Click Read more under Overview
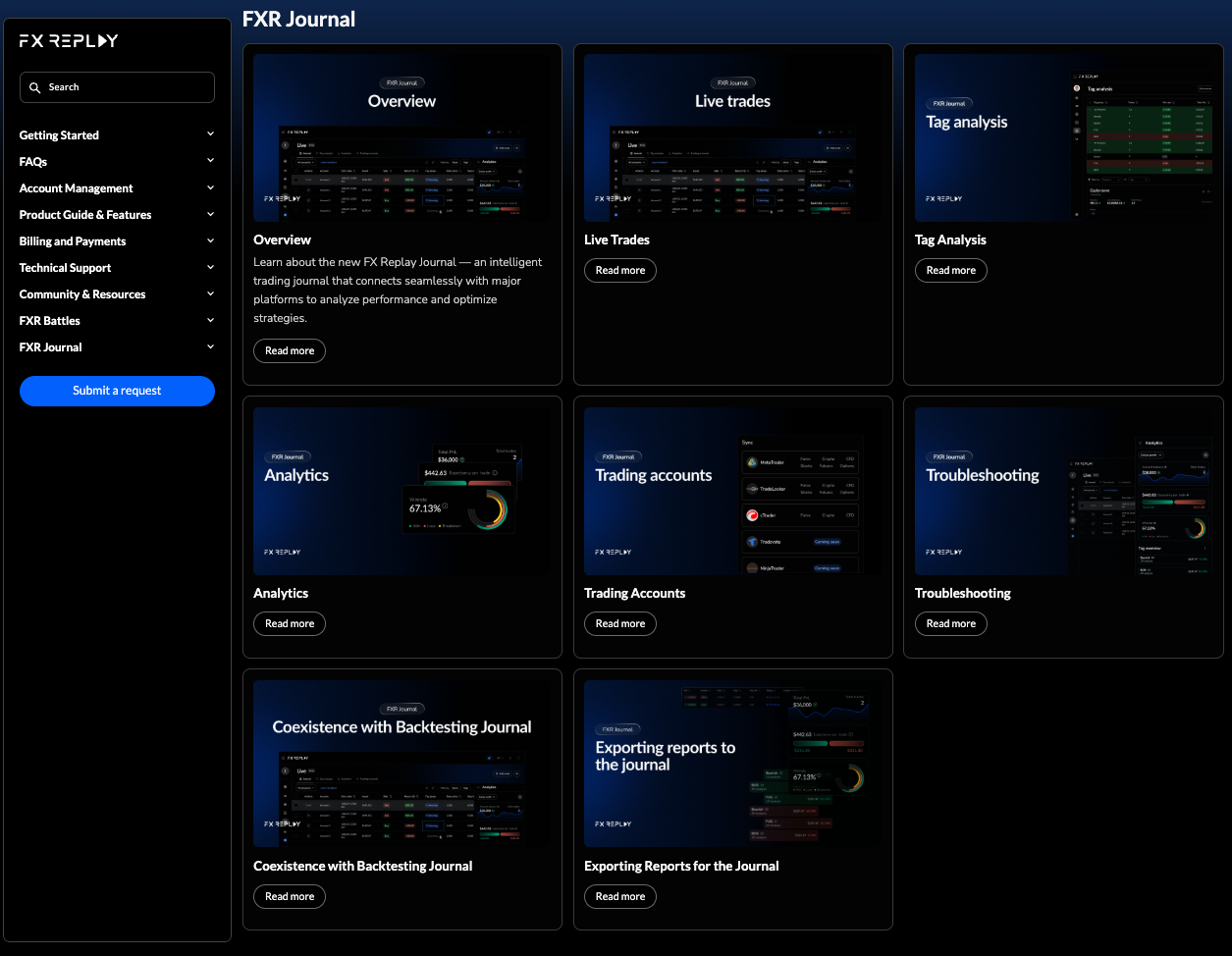Image resolution: width=1232 pixels, height=956 pixels. click(x=290, y=350)
